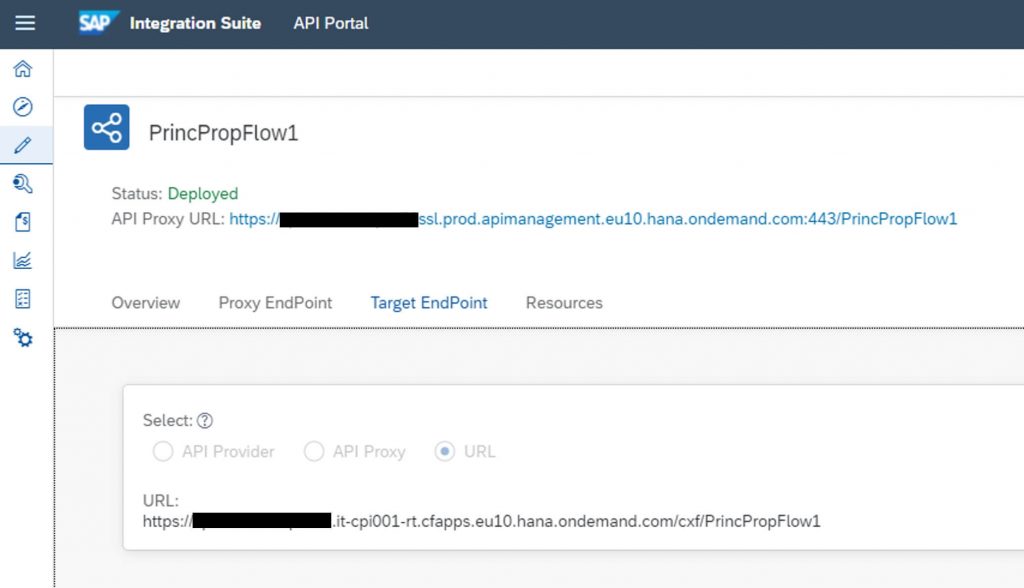The height and width of the screenshot is (588, 1024).
Task: Click the PrincPropFlow1 API proxy icon
Action: pos(106,127)
